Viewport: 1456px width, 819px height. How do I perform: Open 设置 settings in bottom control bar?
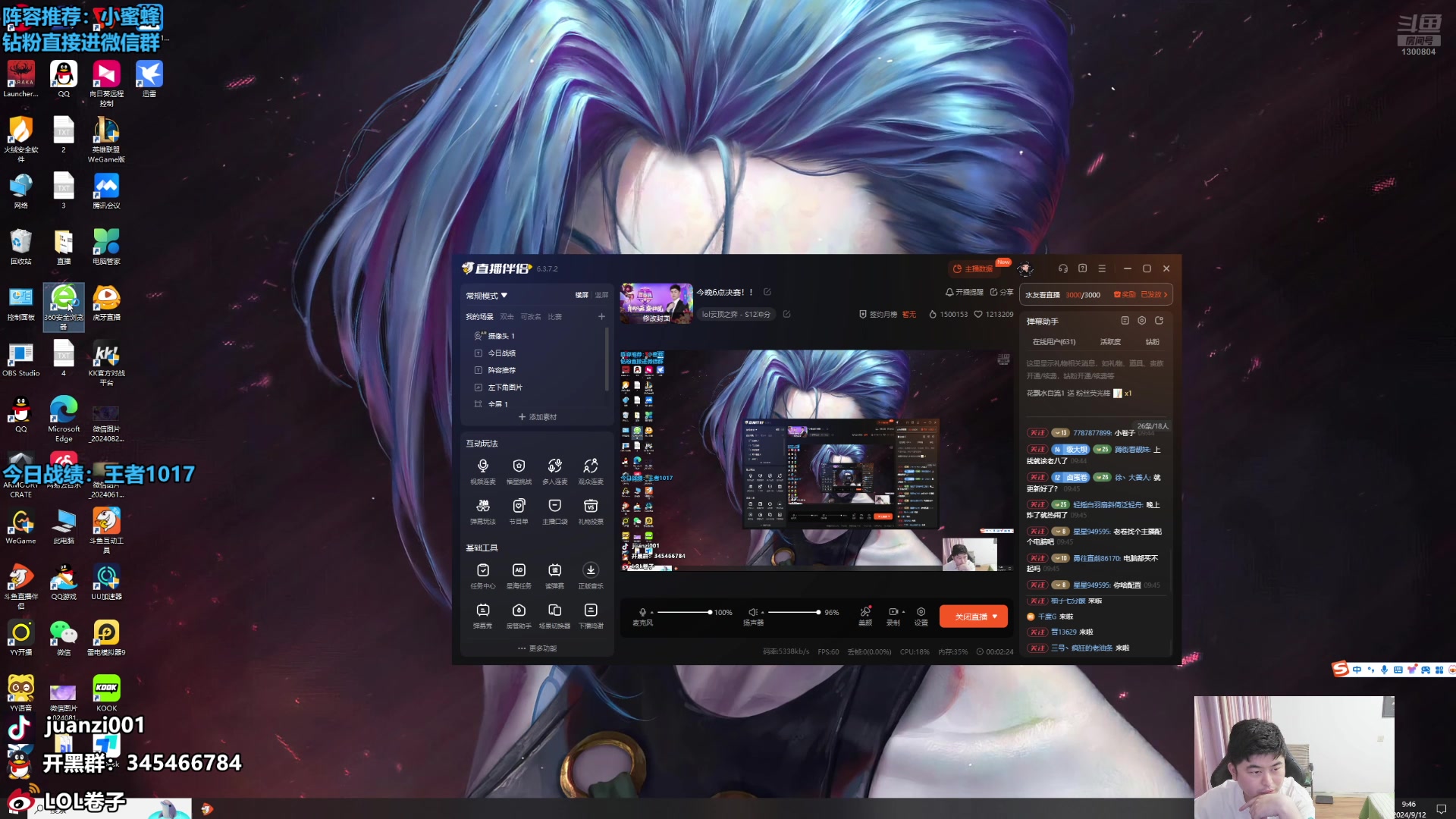(921, 612)
